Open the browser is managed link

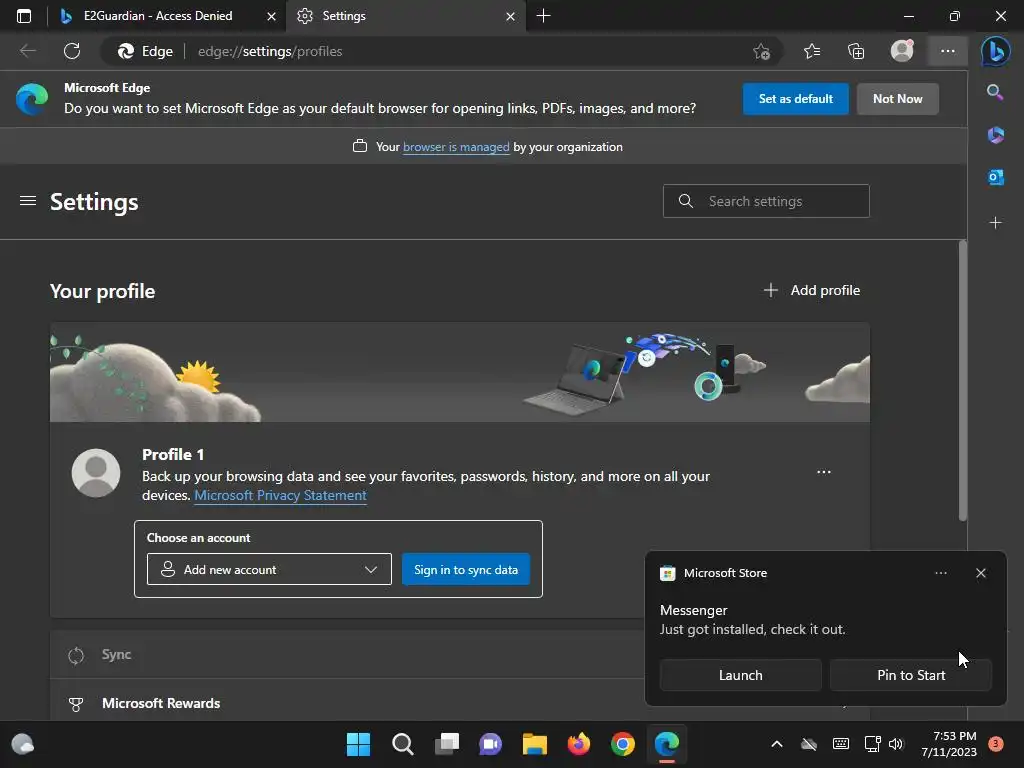tap(456, 147)
